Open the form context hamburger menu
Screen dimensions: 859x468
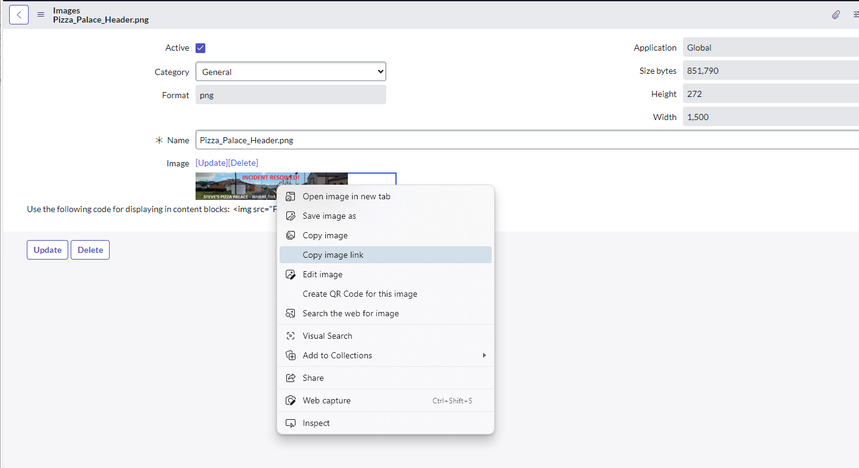(x=41, y=15)
